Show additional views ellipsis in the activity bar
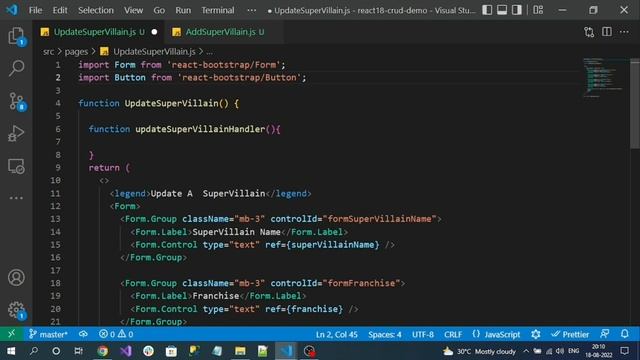The image size is (640, 360). tap(16, 198)
